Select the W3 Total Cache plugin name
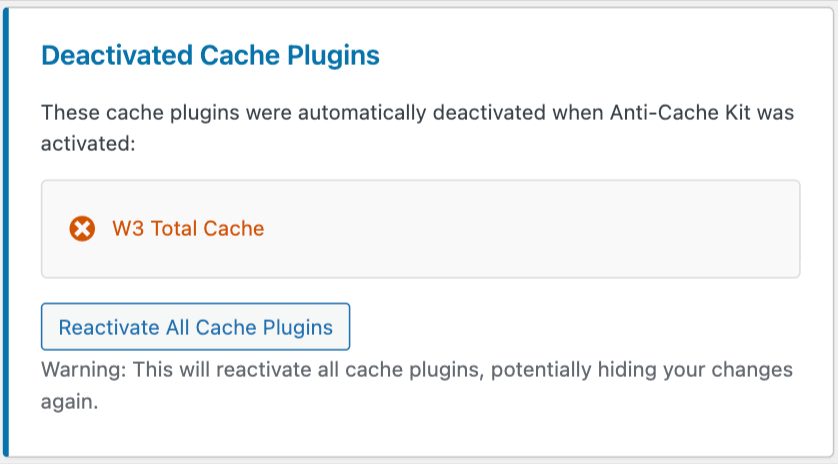This screenshot has height=464, width=838. tap(188, 229)
